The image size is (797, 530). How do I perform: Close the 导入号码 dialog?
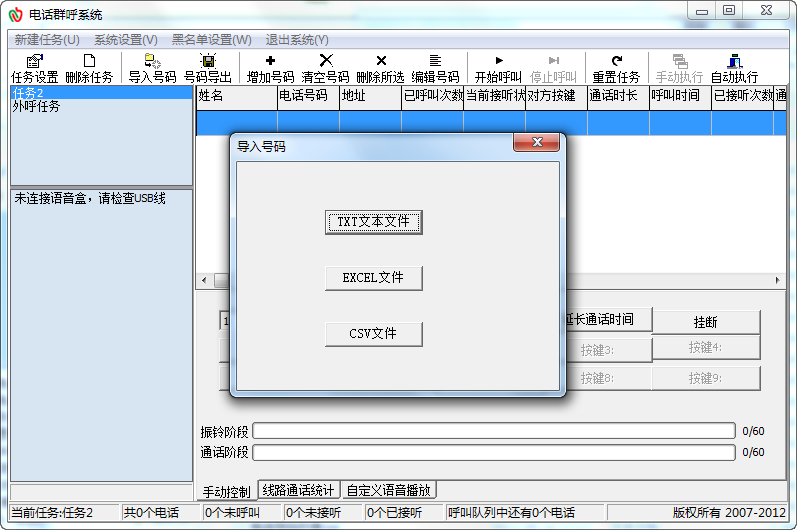pos(537,142)
